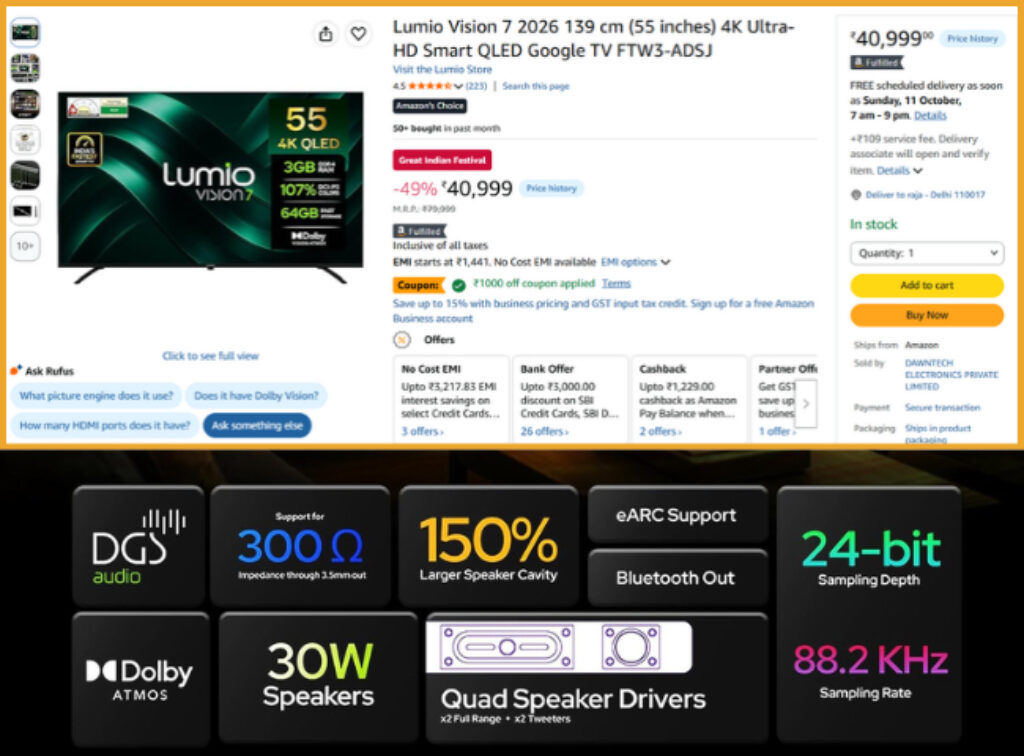Click the In stock text
1024x756 pixels.
(x=873, y=225)
